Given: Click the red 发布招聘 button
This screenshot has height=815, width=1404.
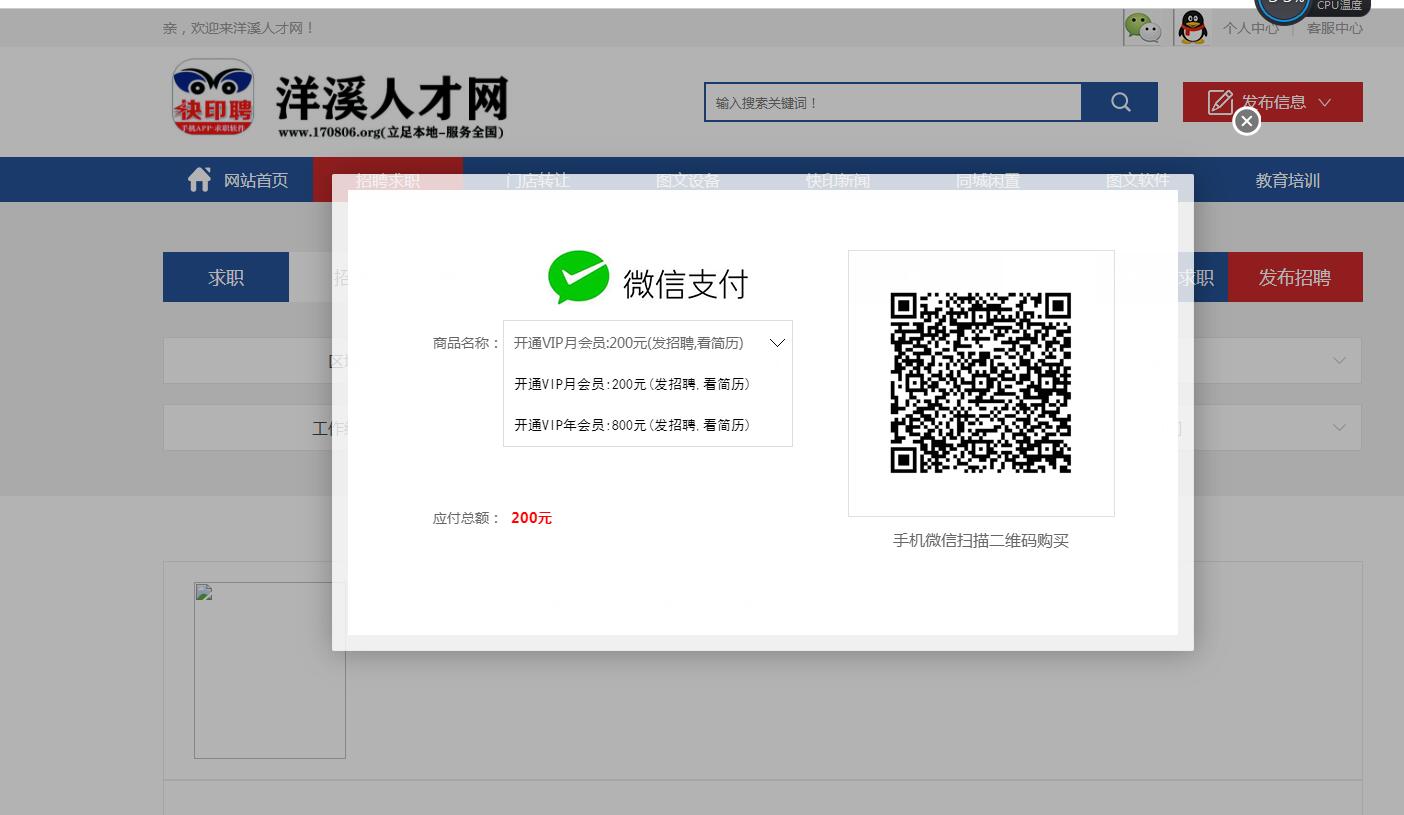Looking at the screenshot, I should [x=1295, y=277].
